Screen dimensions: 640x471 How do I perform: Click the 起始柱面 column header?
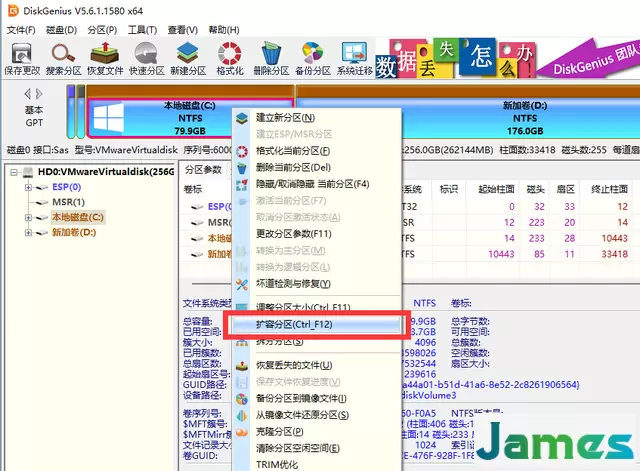coord(496,189)
